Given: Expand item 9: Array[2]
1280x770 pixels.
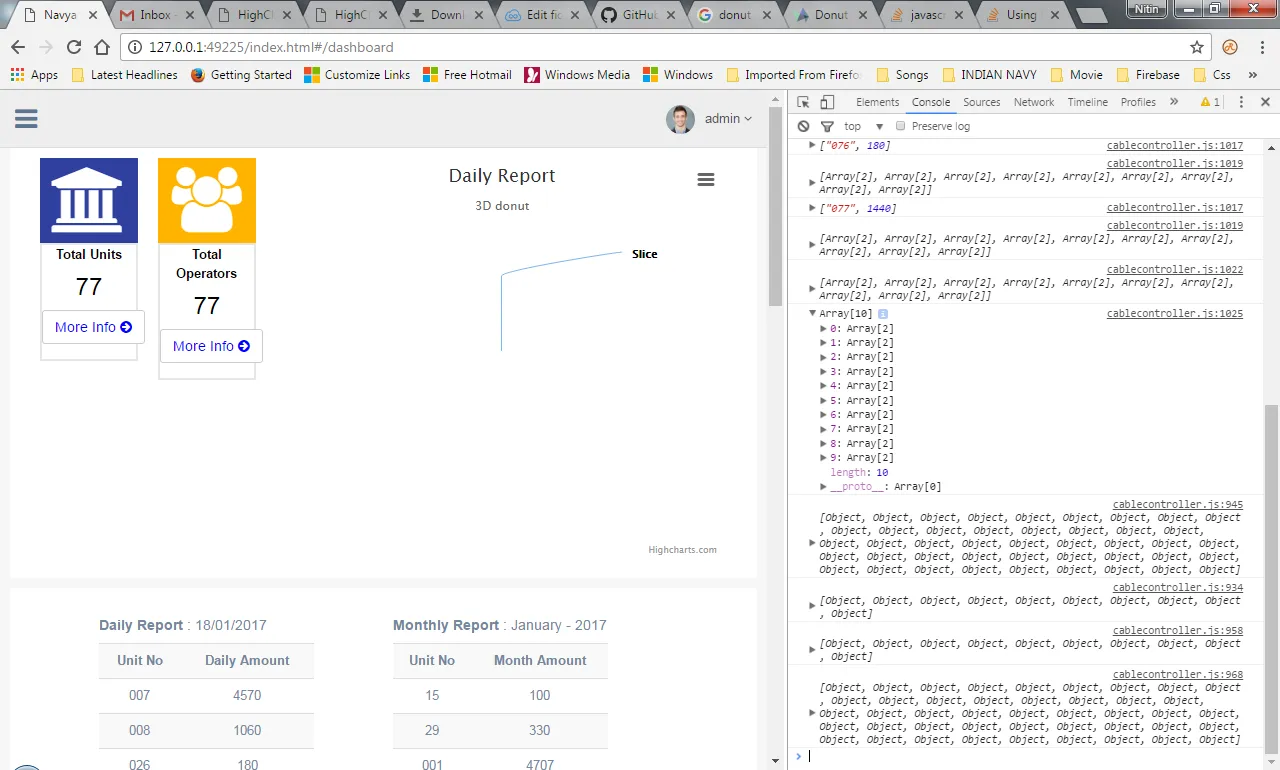Looking at the screenshot, I should coord(824,458).
